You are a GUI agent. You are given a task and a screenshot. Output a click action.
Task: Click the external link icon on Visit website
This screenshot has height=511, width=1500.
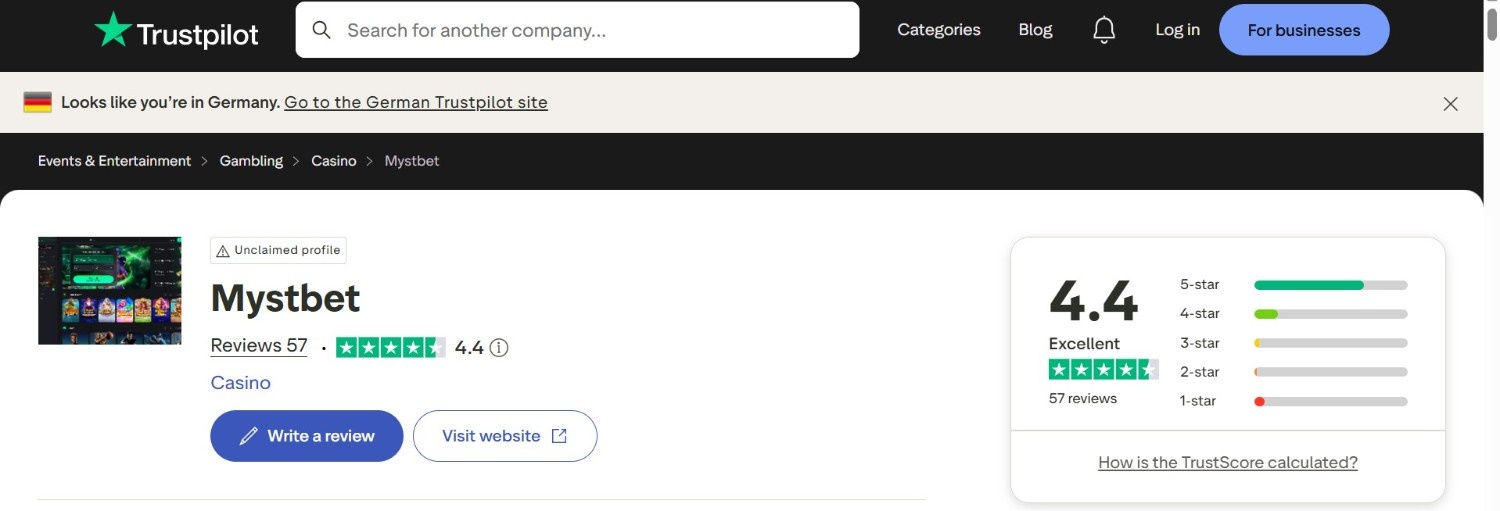tap(560, 436)
